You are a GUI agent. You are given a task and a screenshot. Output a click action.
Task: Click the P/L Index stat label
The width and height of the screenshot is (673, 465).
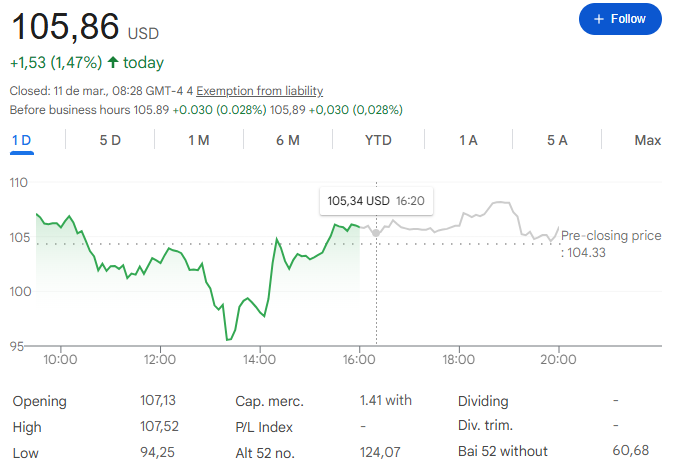266,427
